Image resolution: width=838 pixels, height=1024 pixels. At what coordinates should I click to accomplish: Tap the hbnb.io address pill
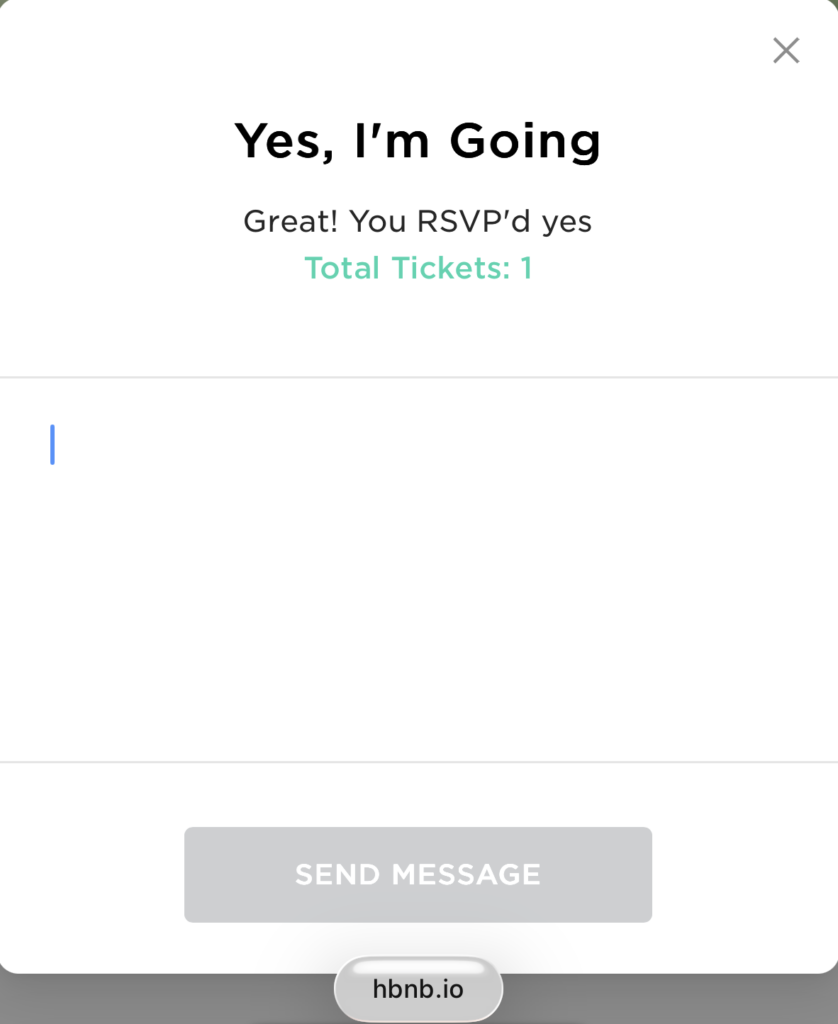pyautogui.click(x=418, y=990)
